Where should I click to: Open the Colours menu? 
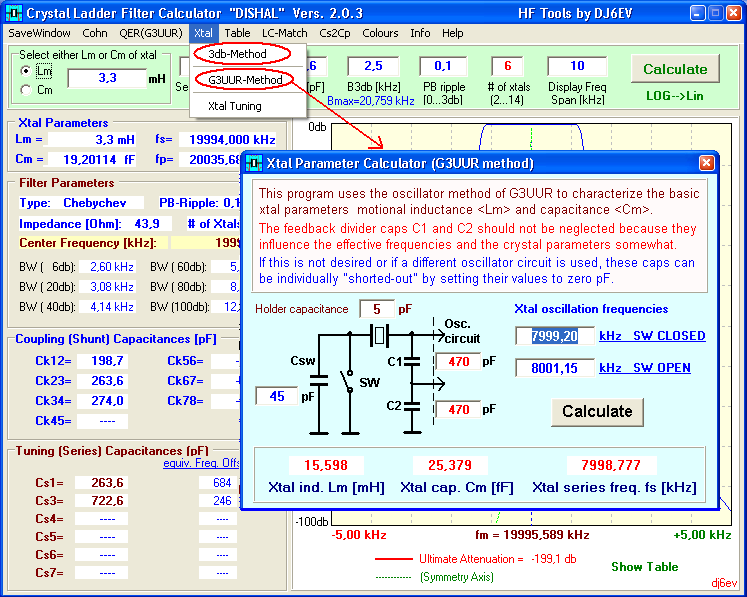(x=380, y=33)
